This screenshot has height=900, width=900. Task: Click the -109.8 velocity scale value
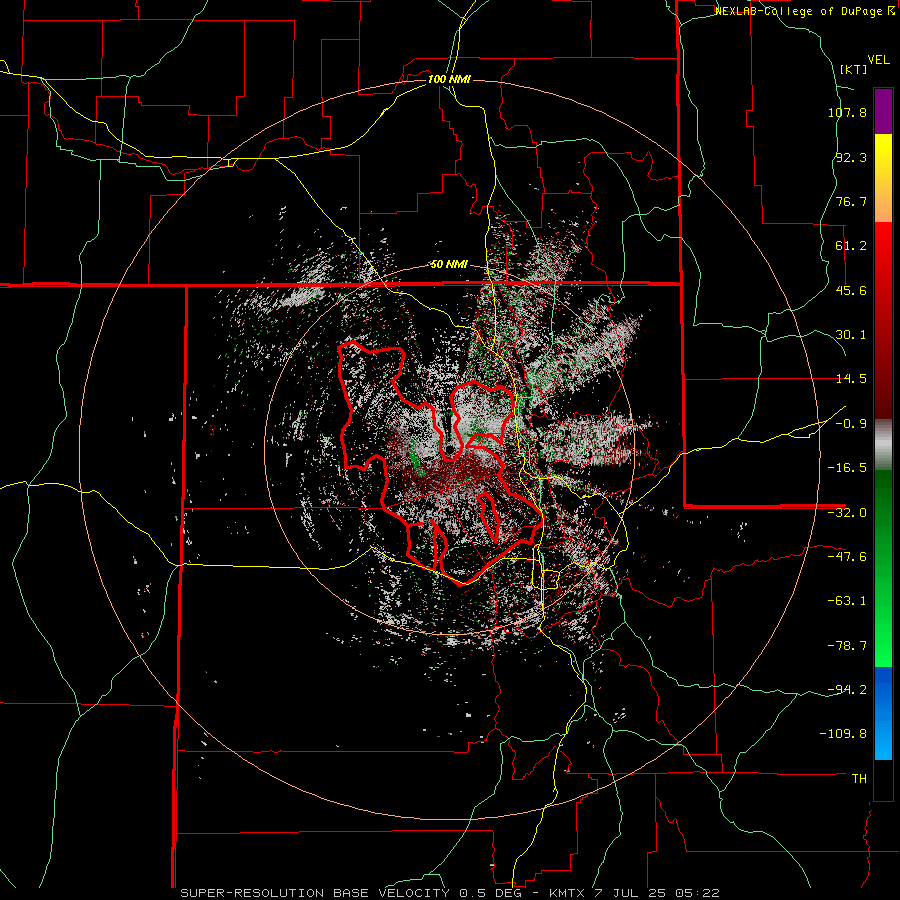pos(844,734)
